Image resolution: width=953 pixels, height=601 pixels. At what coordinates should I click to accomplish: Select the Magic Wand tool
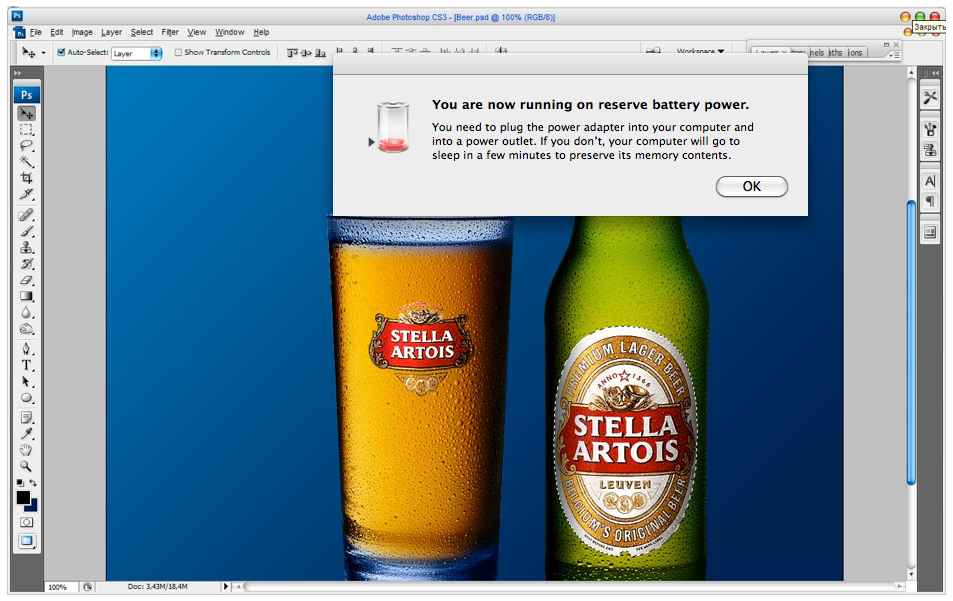[x=27, y=161]
